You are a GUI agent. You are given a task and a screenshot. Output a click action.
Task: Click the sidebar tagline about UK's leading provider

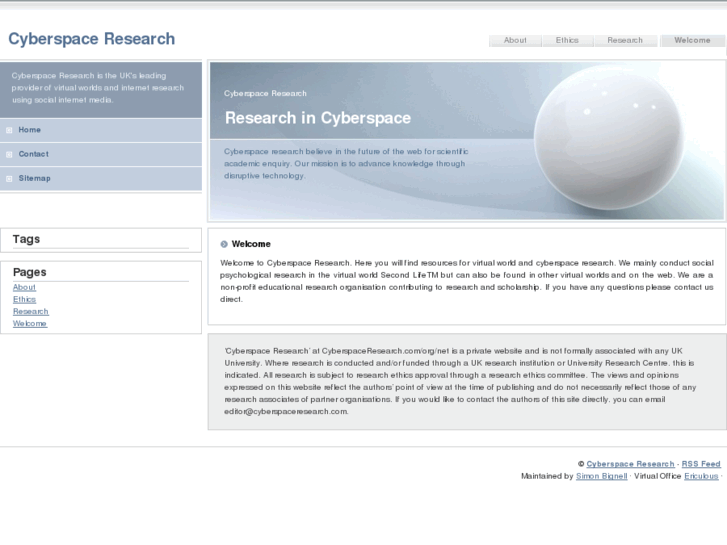pos(98,88)
